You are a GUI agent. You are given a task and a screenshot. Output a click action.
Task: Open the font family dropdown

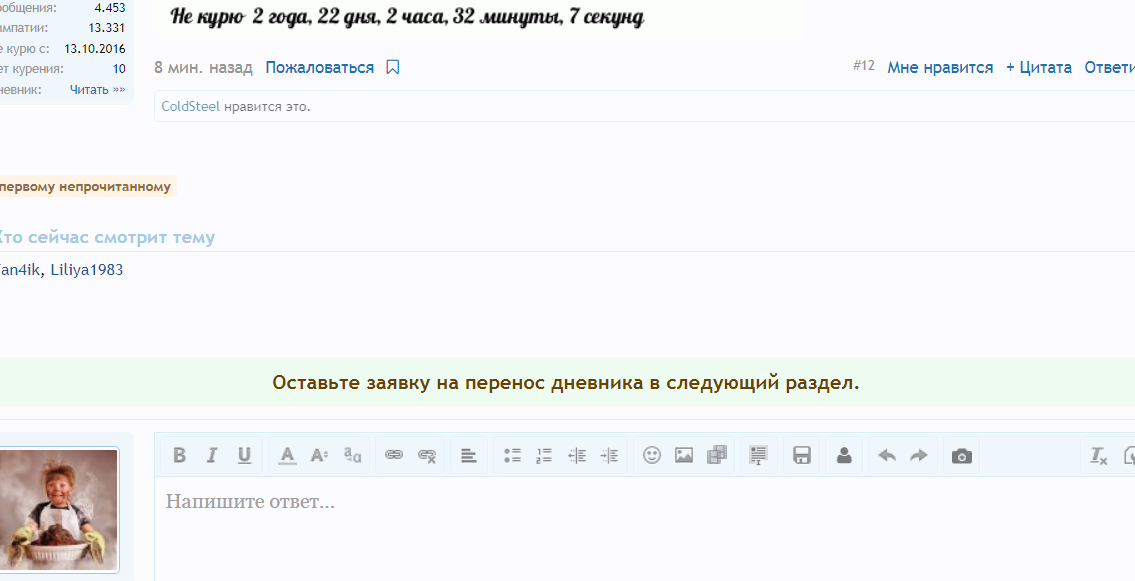click(x=353, y=455)
